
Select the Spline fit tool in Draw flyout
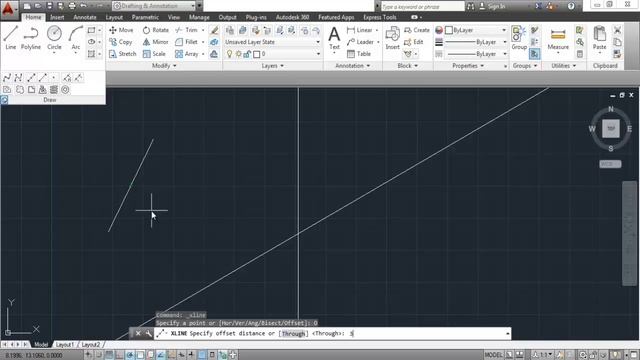click(7, 78)
